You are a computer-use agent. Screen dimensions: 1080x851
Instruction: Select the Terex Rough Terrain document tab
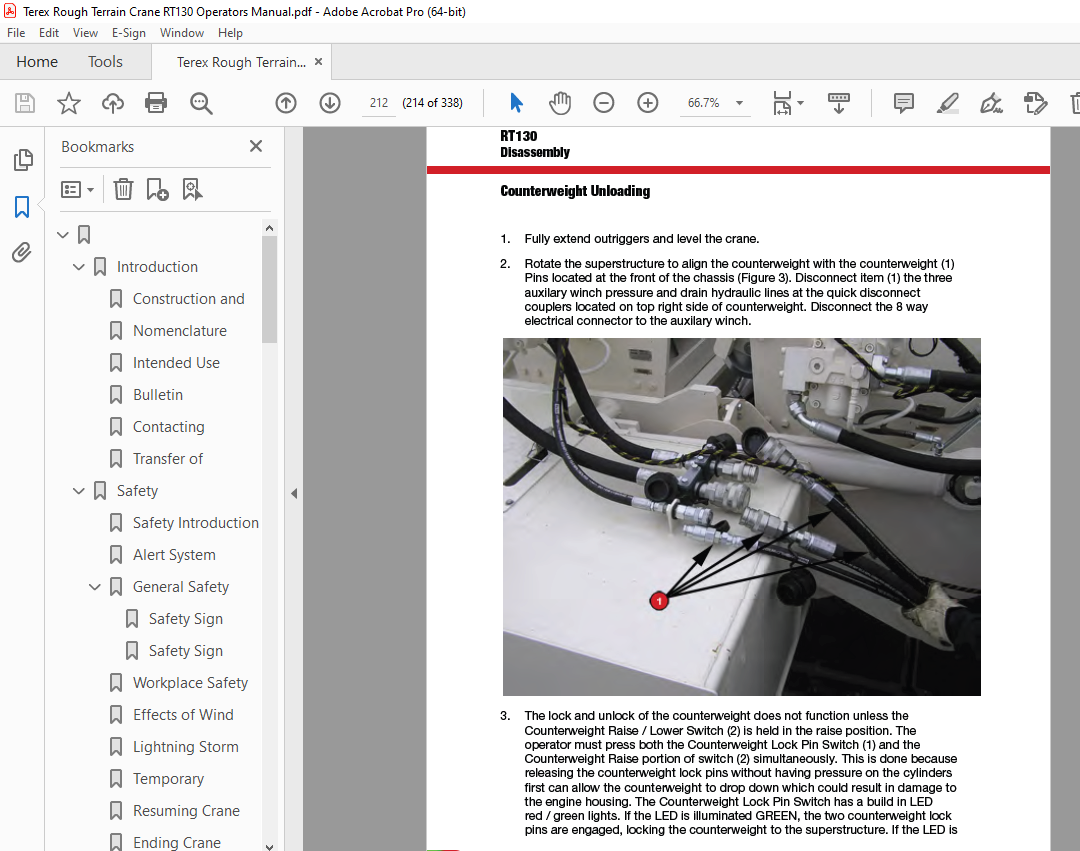(241, 62)
